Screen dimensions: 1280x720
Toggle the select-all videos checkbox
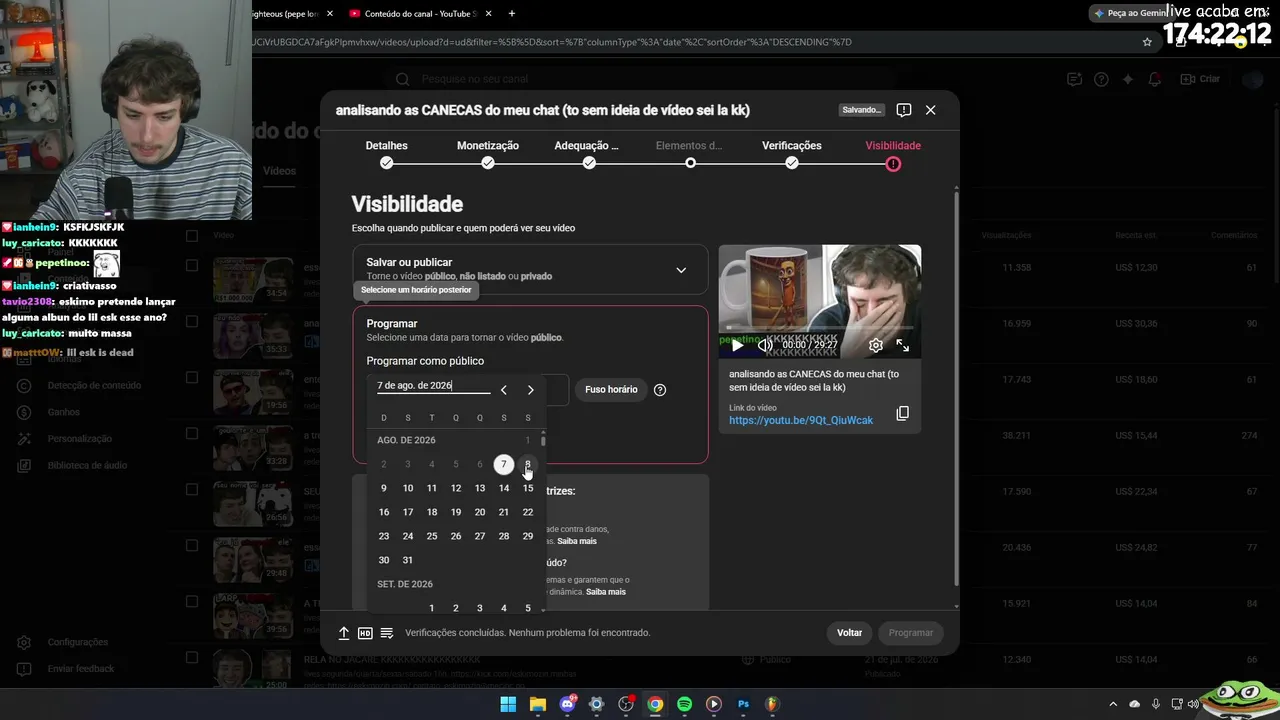(192, 236)
